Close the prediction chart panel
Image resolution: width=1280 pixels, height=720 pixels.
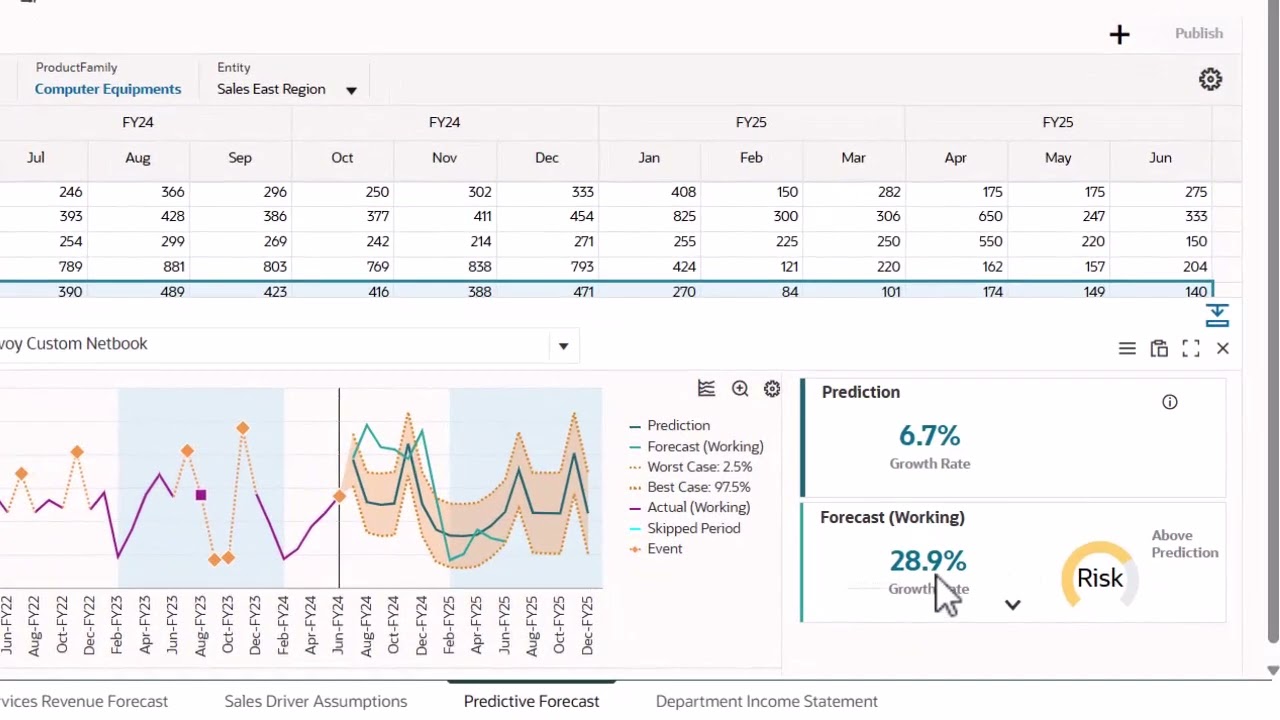point(1223,348)
